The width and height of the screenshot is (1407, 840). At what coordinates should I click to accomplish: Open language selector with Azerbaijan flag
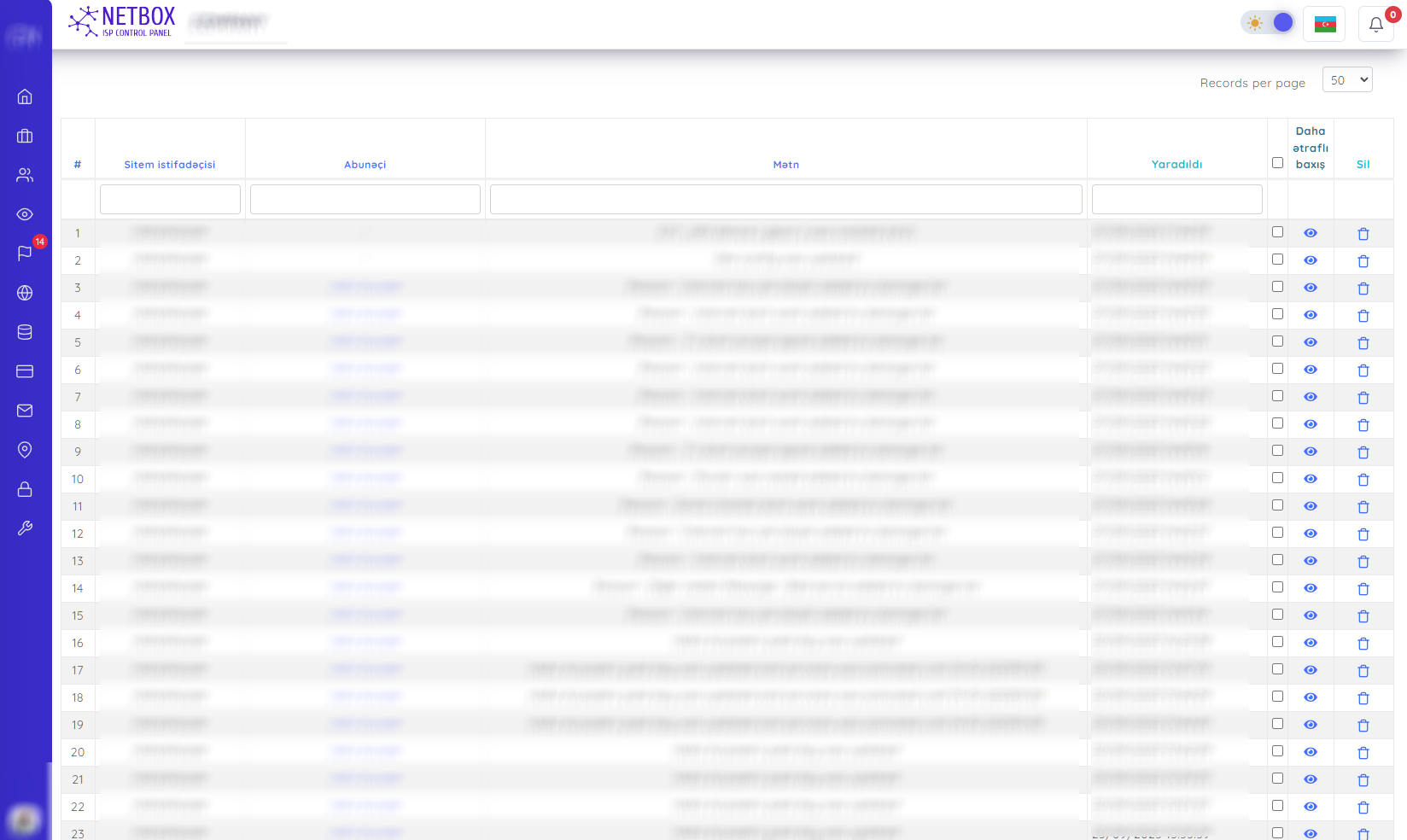click(1324, 24)
